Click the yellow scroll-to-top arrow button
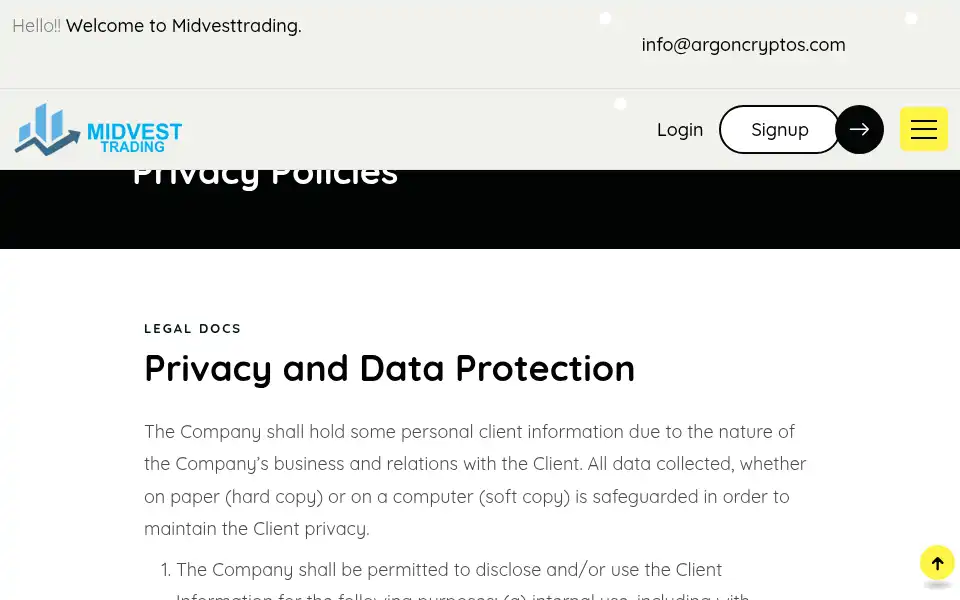960x600 pixels. tap(937, 563)
